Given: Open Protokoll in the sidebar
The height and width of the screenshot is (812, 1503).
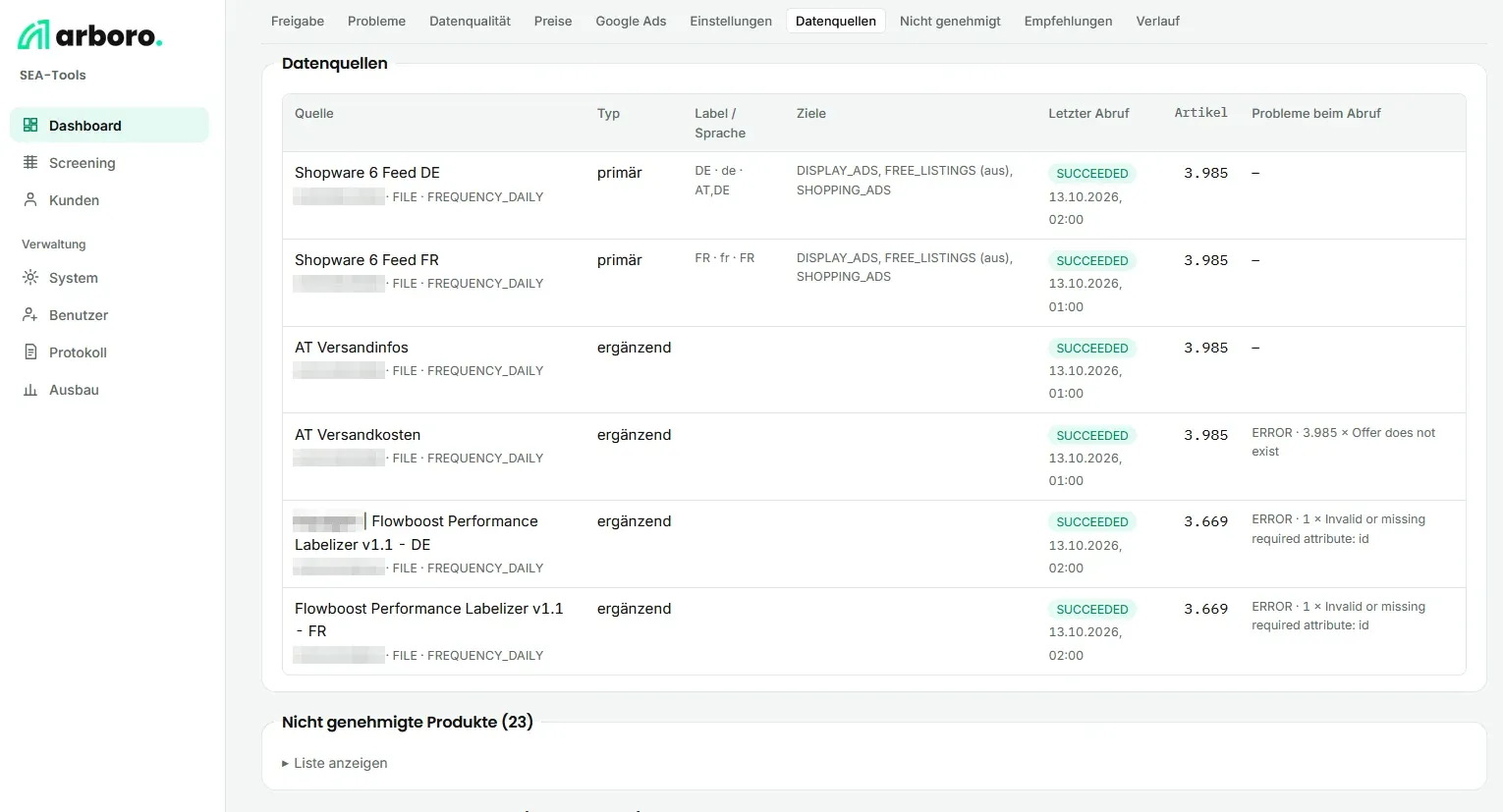Looking at the screenshot, I should pos(109,352).
